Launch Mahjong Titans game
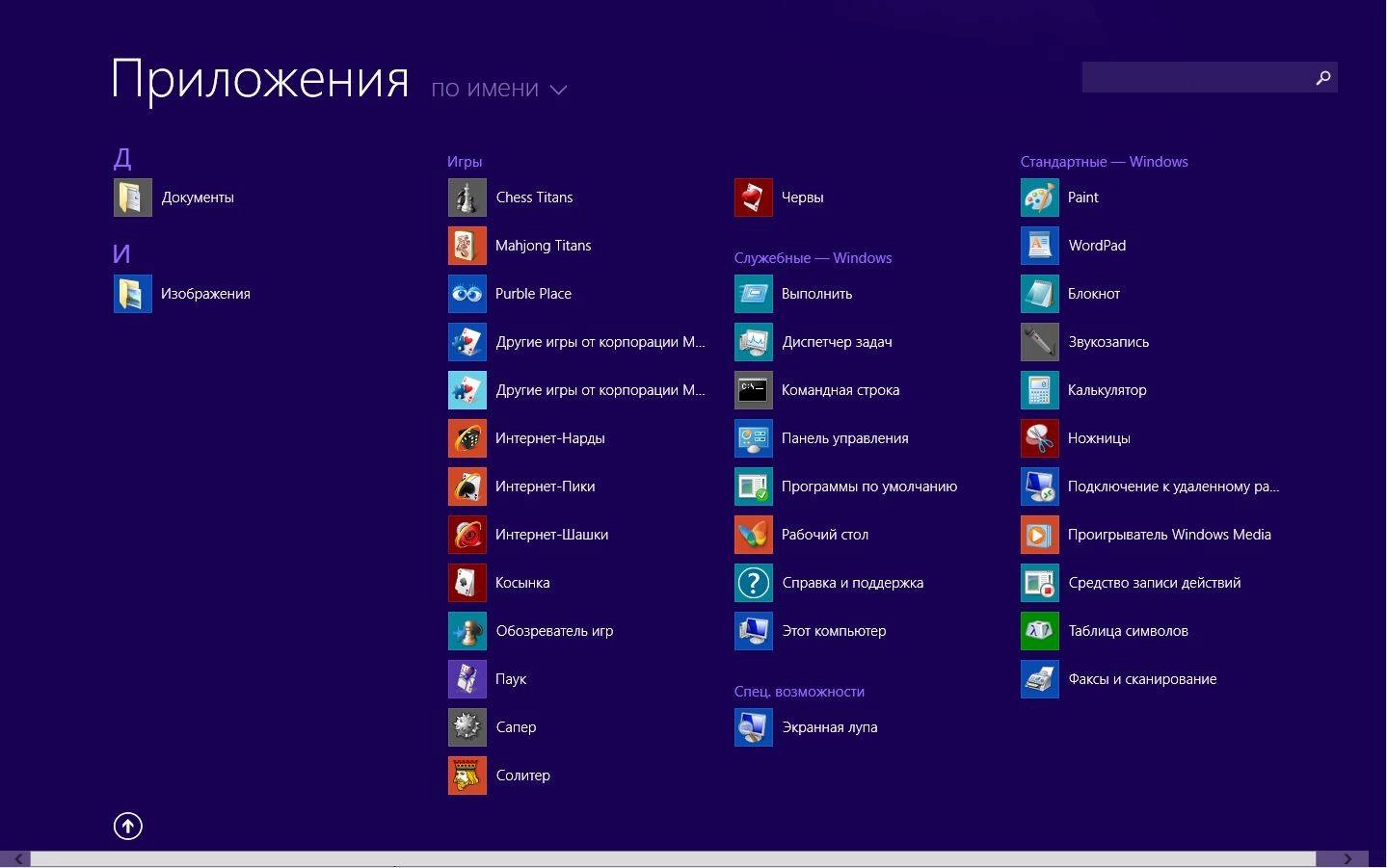This screenshot has height=868, width=1387. [x=520, y=246]
